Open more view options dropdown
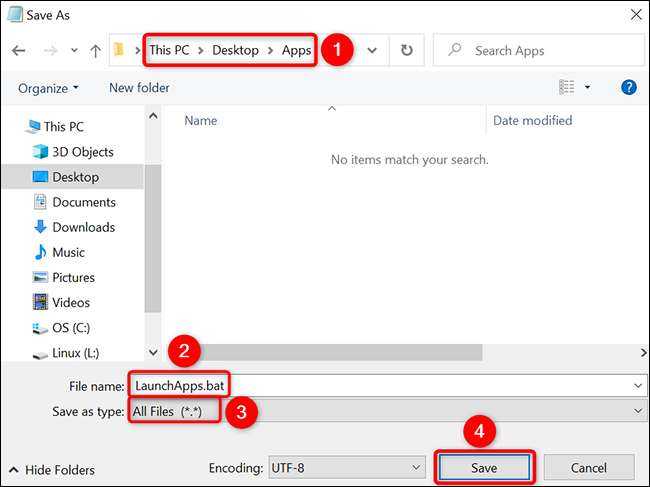This screenshot has width=650, height=487. click(x=587, y=87)
